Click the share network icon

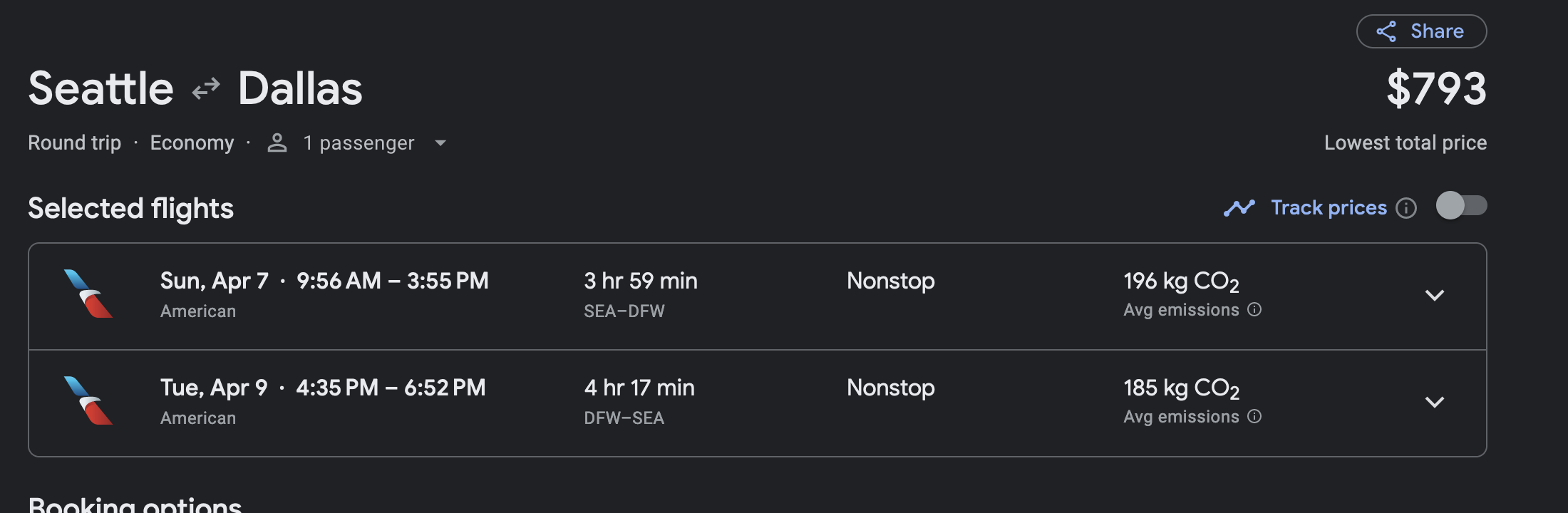[x=1386, y=31]
